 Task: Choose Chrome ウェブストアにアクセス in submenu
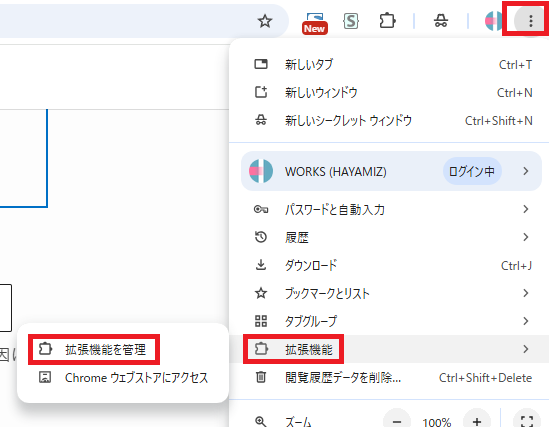coord(123,377)
